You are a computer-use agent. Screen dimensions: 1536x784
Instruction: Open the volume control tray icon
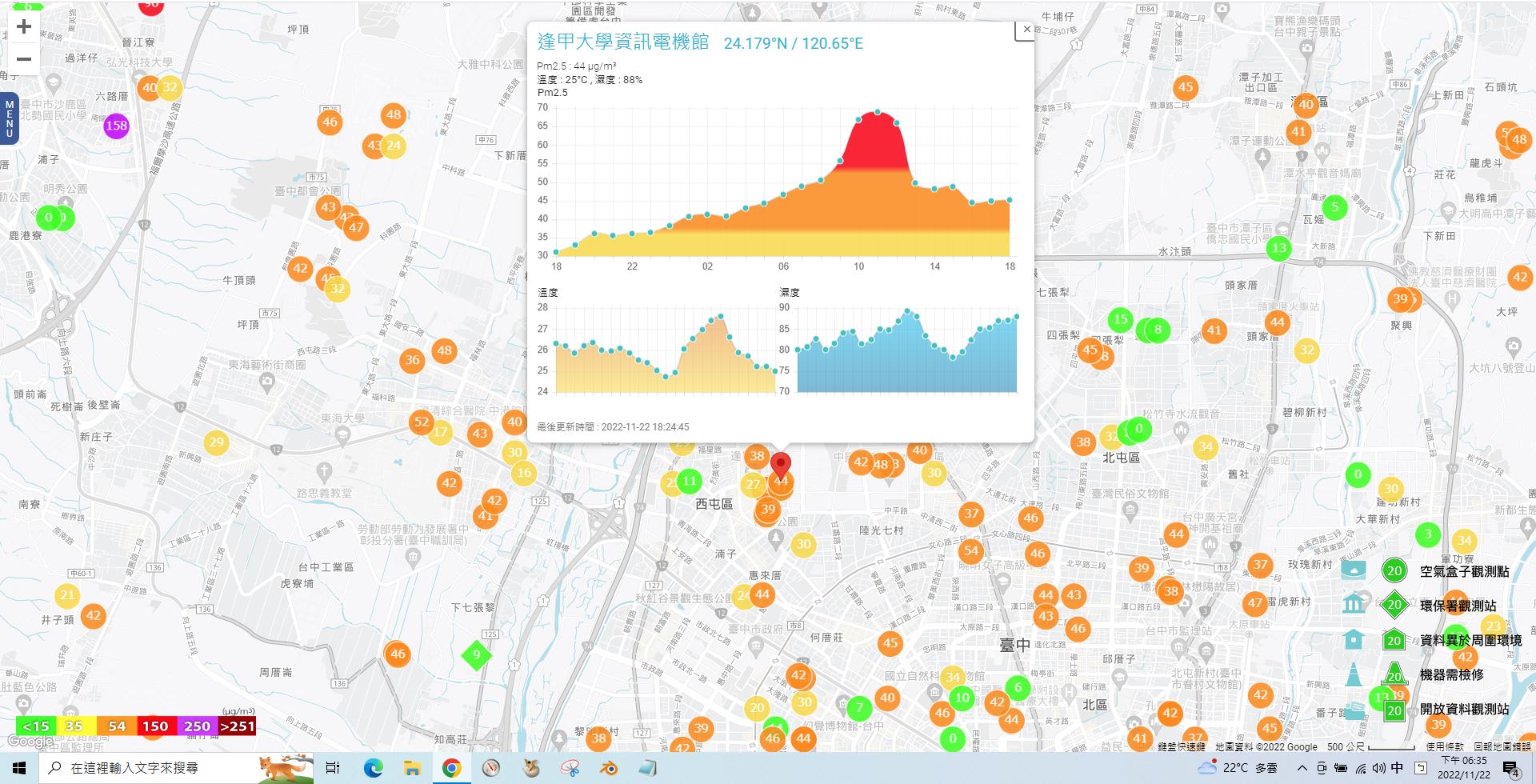point(1378,768)
